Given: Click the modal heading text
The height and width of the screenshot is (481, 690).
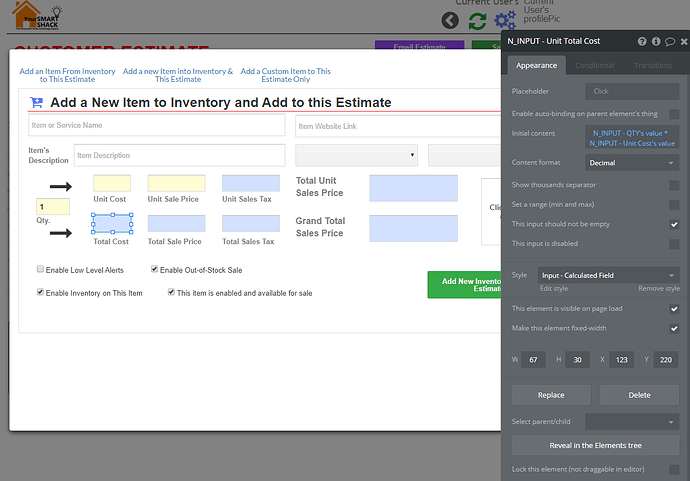Looking at the screenshot, I should [x=220, y=103].
